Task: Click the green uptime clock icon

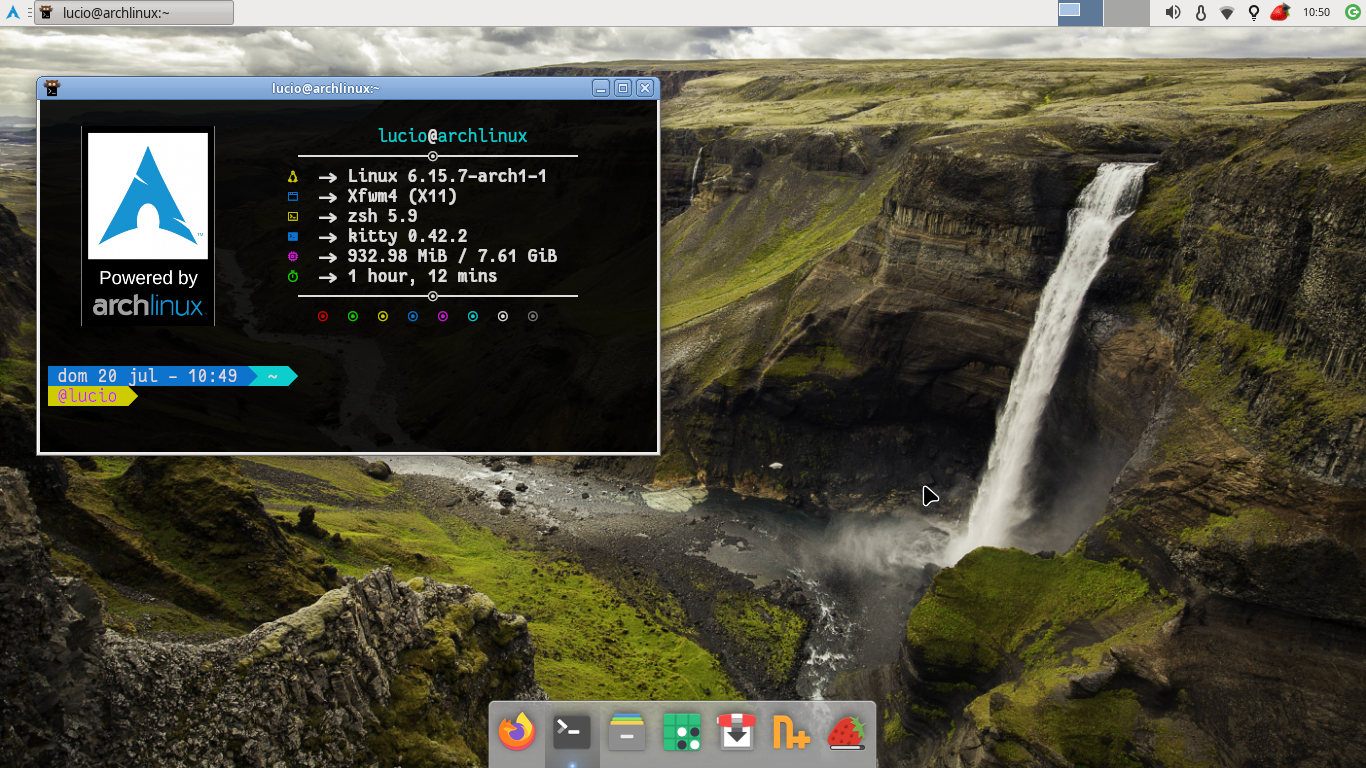Action: coord(293,276)
